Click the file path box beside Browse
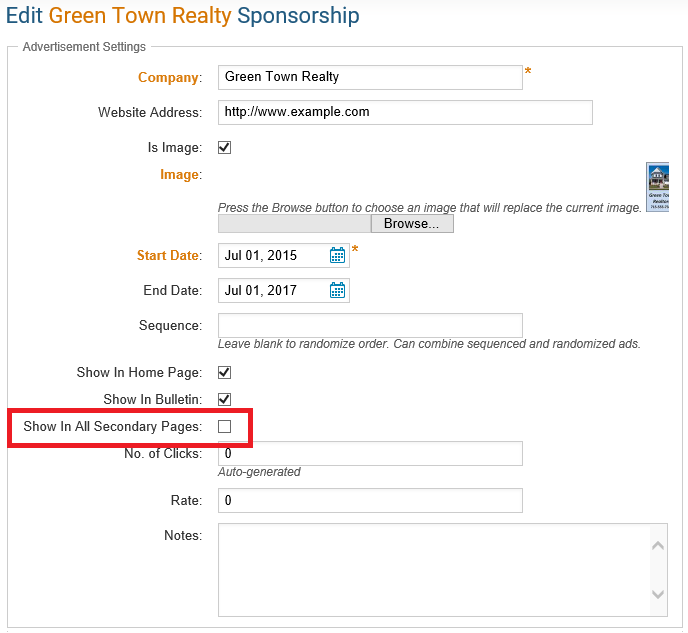The image size is (688, 633). coord(294,224)
